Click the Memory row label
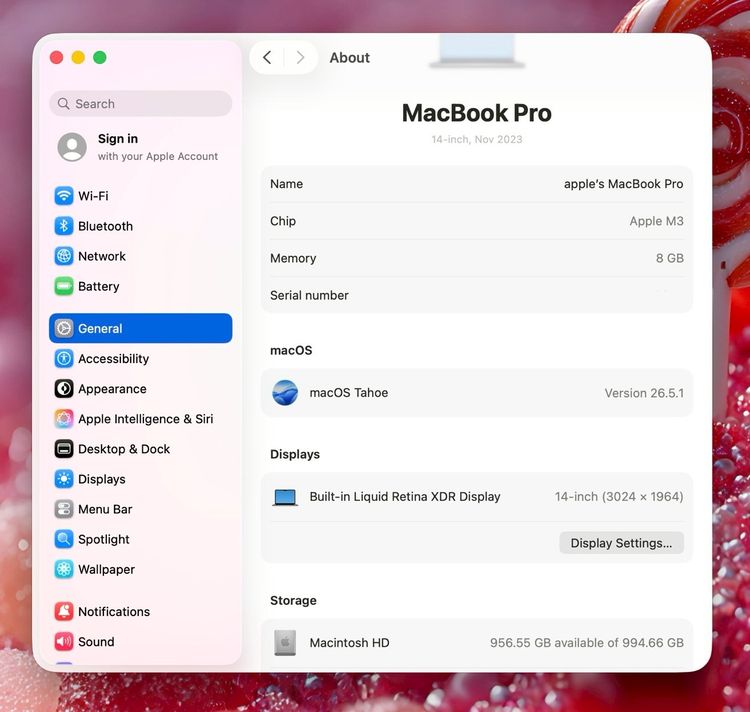The width and height of the screenshot is (750, 712). point(293,258)
